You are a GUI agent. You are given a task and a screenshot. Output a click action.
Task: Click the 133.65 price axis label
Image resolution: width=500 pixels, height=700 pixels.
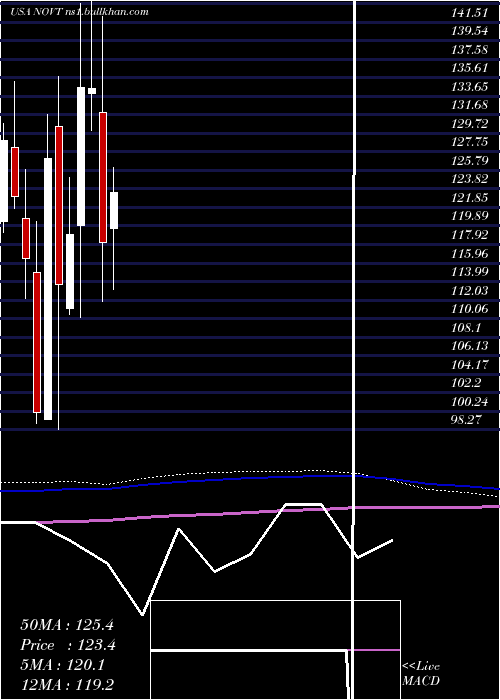click(x=470, y=87)
